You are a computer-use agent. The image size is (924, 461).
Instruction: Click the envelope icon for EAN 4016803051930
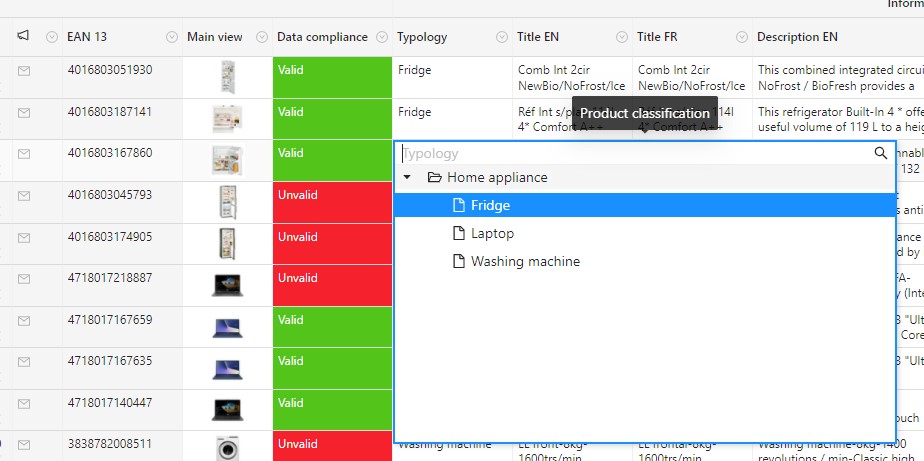coord(24,70)
